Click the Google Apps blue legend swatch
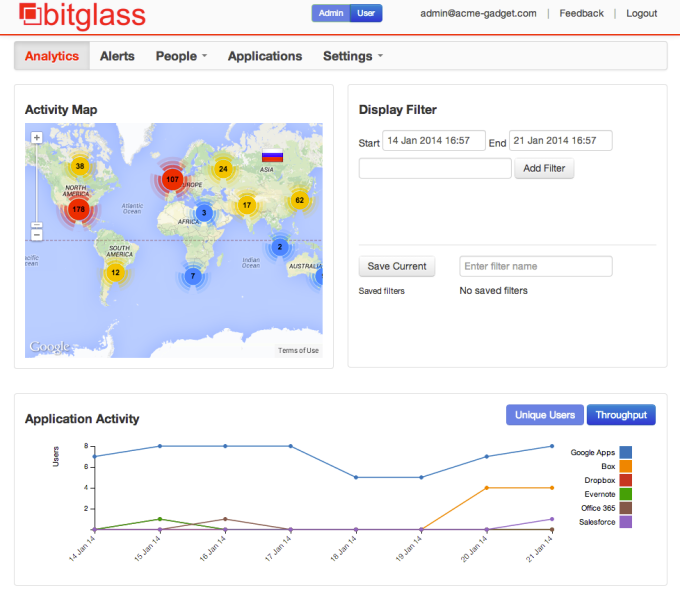 625,452
